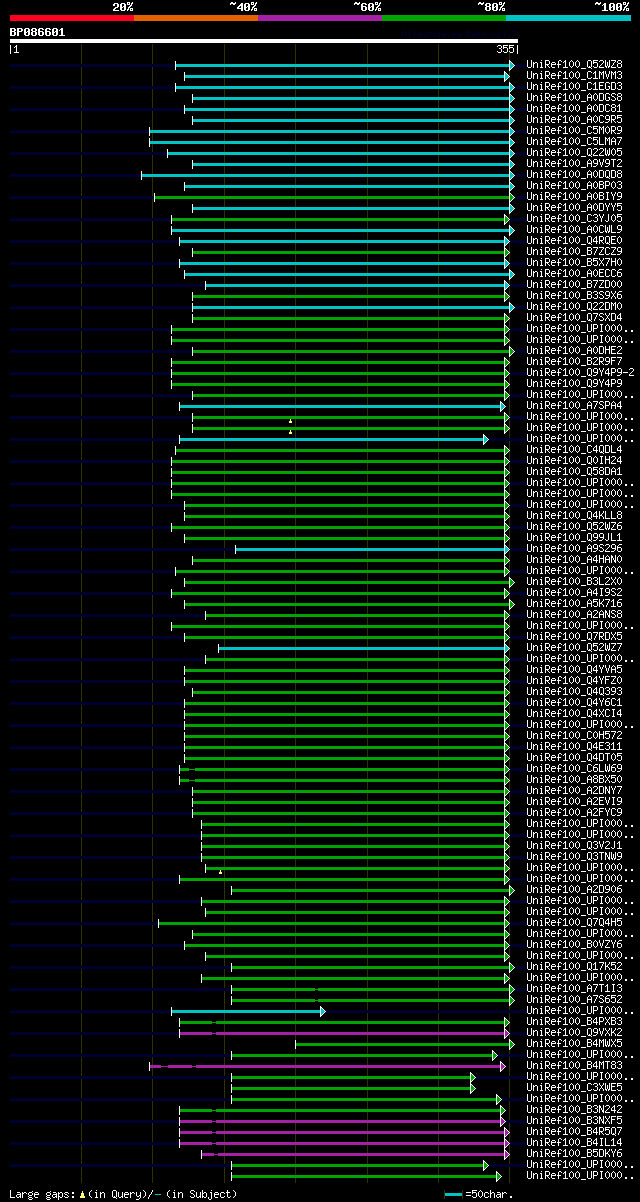640x1202 pixels.
Task: Select the UniRef100_B2R9F7 label
Action: (x=574, y=361)
